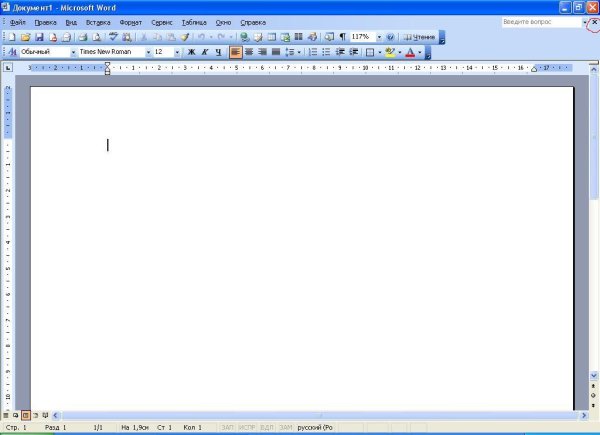Open the Файл menu
Viewport: 600px width, 435px height.
pos(18,23)
